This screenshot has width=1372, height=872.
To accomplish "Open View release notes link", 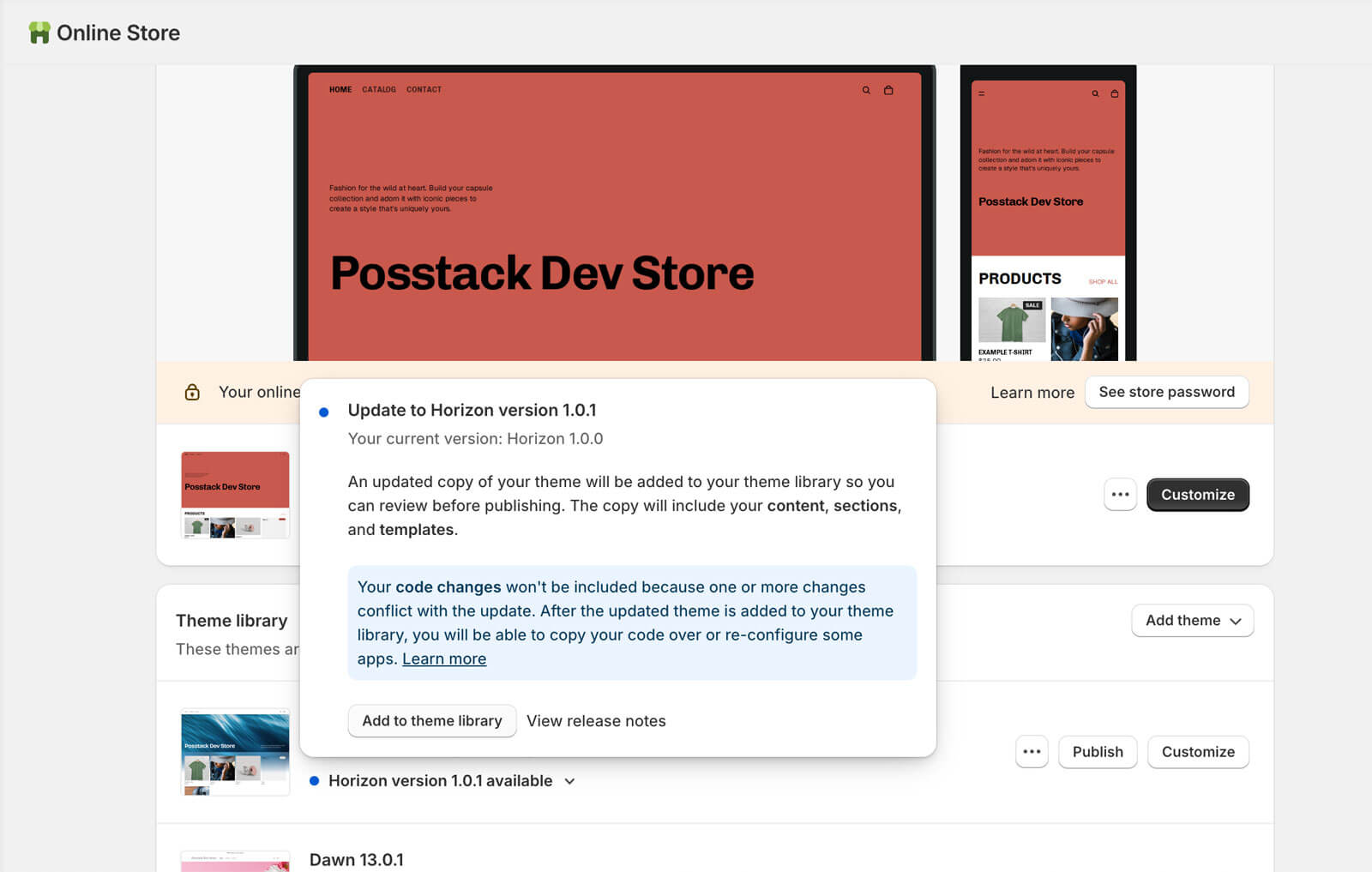I will point(596,721).
